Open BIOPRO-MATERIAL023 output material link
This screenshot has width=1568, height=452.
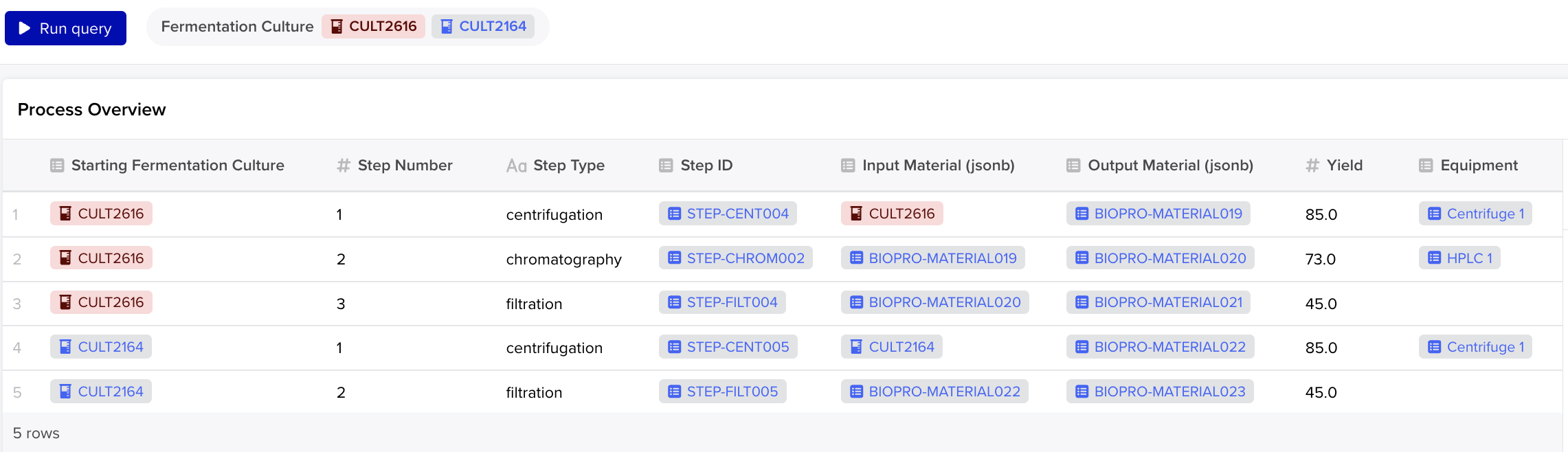pos(1160,392)
